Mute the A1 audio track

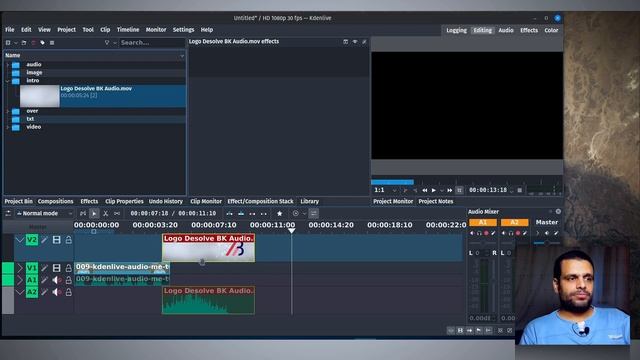point(57,280)
